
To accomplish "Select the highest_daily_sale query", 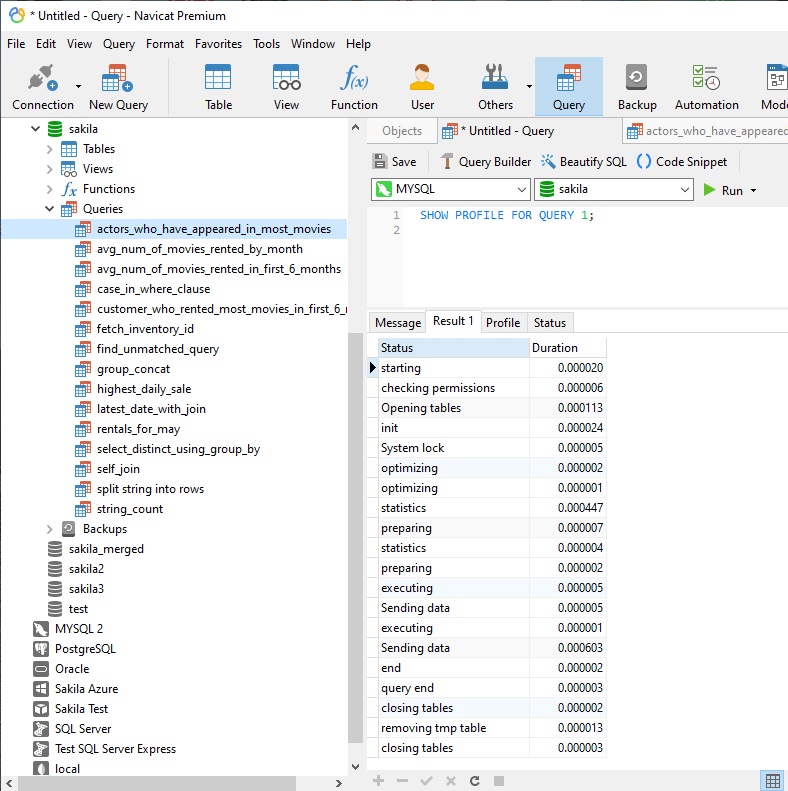I will 143,389.
